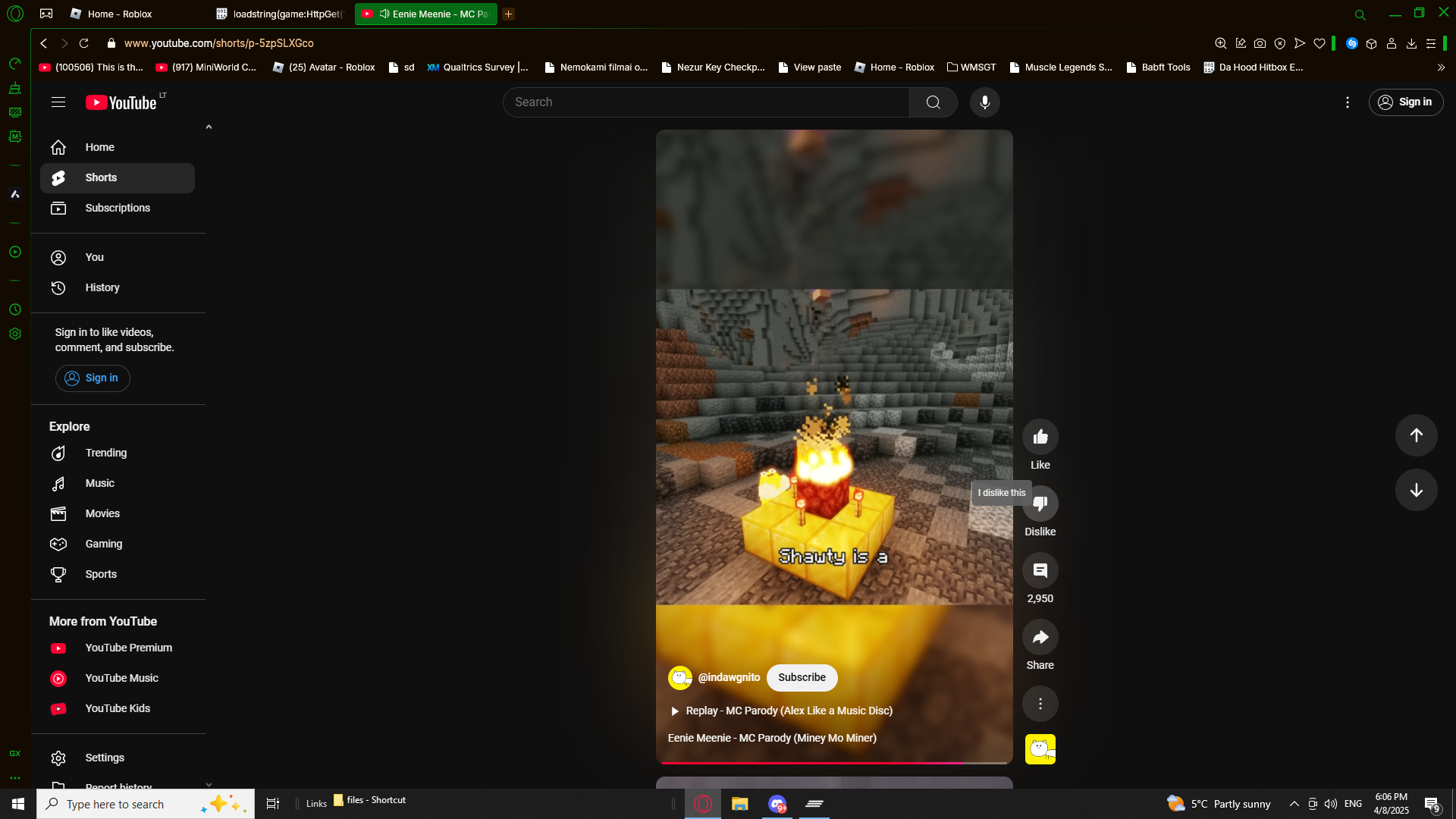Click the Sign in button in the header
Image resolution: width=1456 pixels, height=819 pixels.
[x=1405, y=102]
